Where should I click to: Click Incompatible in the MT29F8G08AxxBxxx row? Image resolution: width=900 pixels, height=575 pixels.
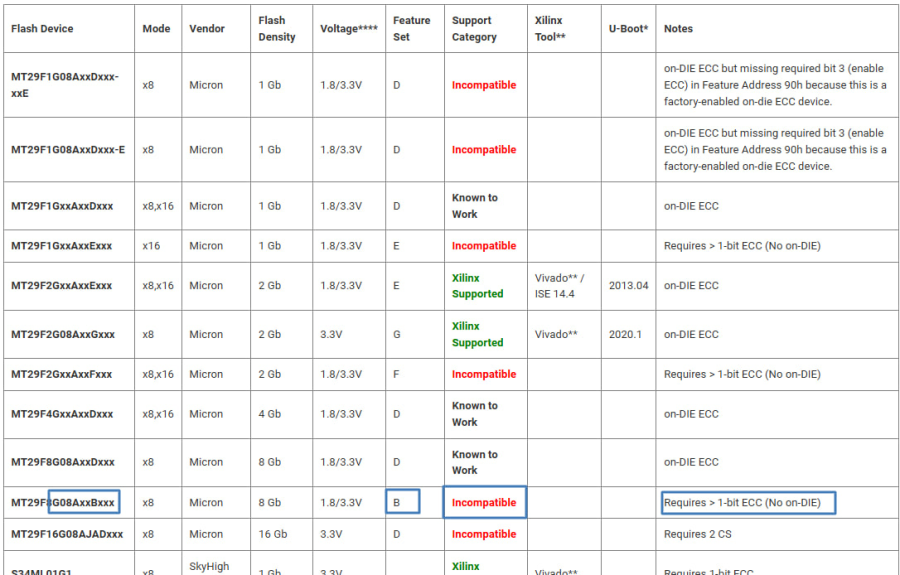484,503
